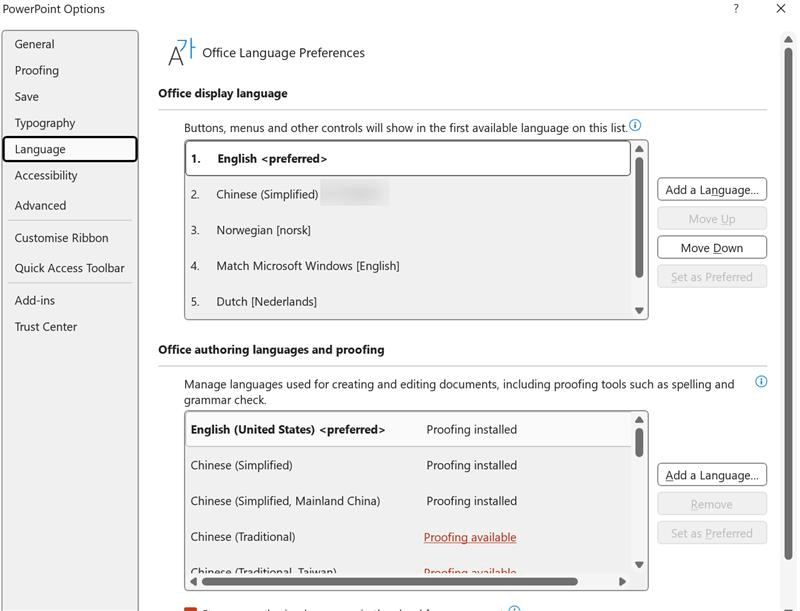Click authoring list scroll down arrow
This screenshot has height=611, width=800.
pyautogui.click(x=639, y=565)
